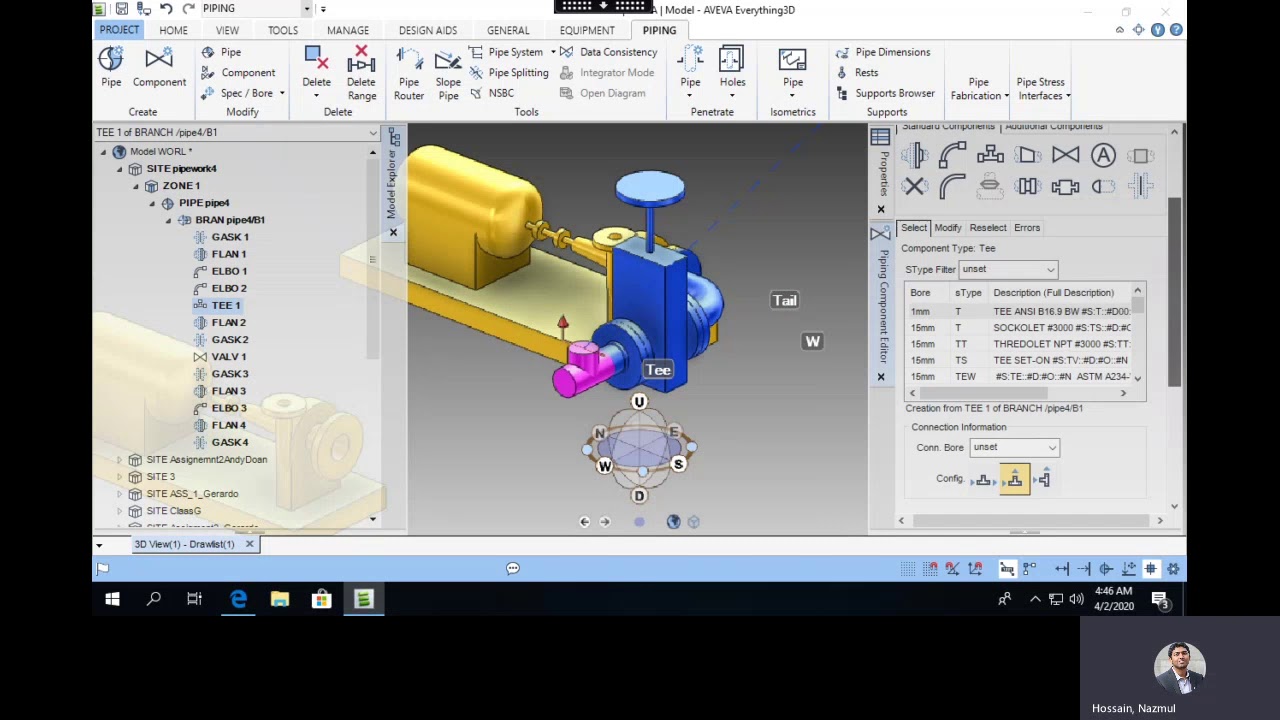Click the Pipe Dimensions button
Viewport: 1280px width, 720px height.
click(x=883, y=52)
